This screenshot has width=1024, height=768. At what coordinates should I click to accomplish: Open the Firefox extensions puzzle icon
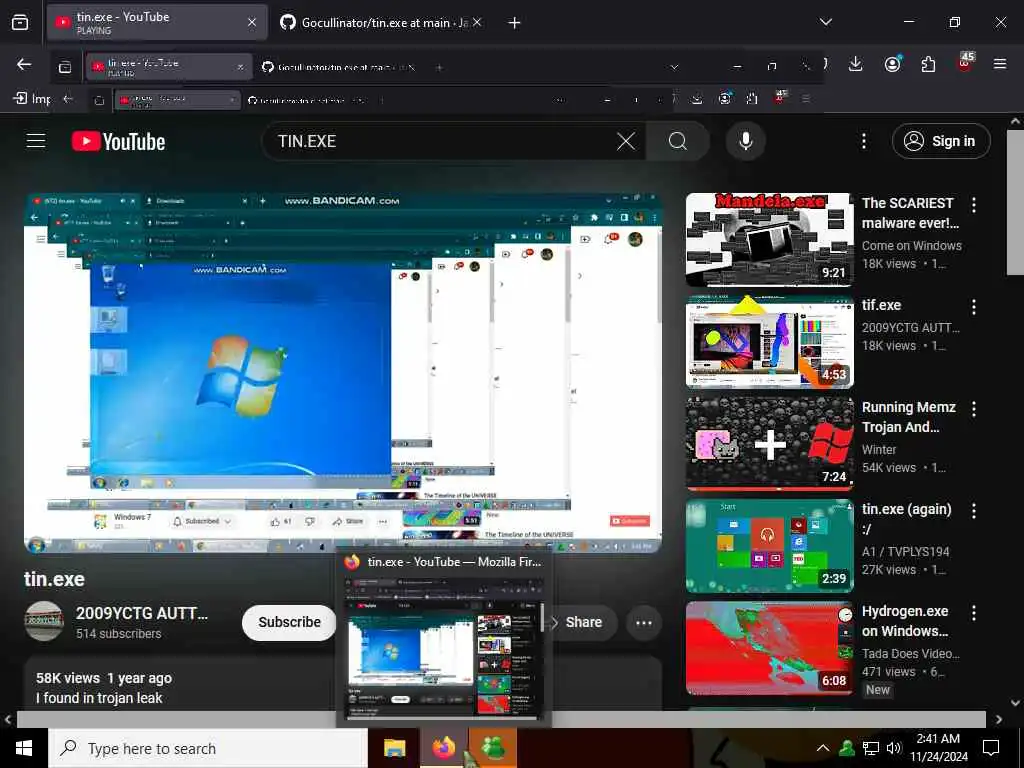(x=928, y=64)
